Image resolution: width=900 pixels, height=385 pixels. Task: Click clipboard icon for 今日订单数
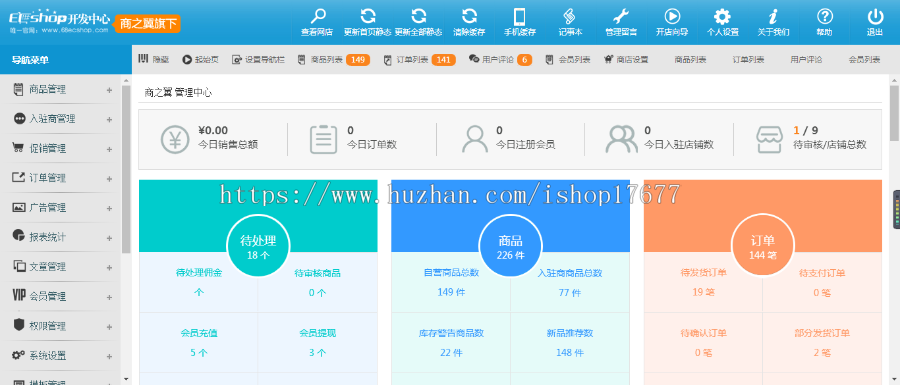[324, 139]
